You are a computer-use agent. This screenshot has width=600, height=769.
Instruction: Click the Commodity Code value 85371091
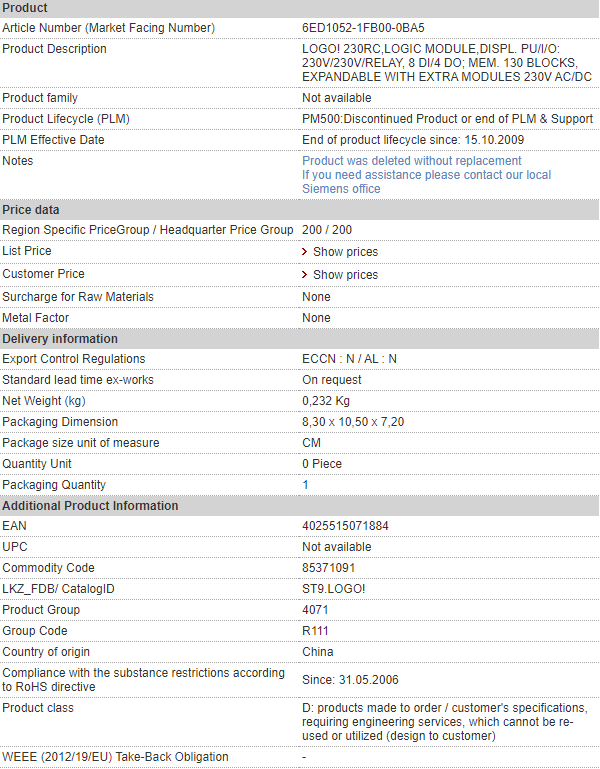[x=328, y=568]
